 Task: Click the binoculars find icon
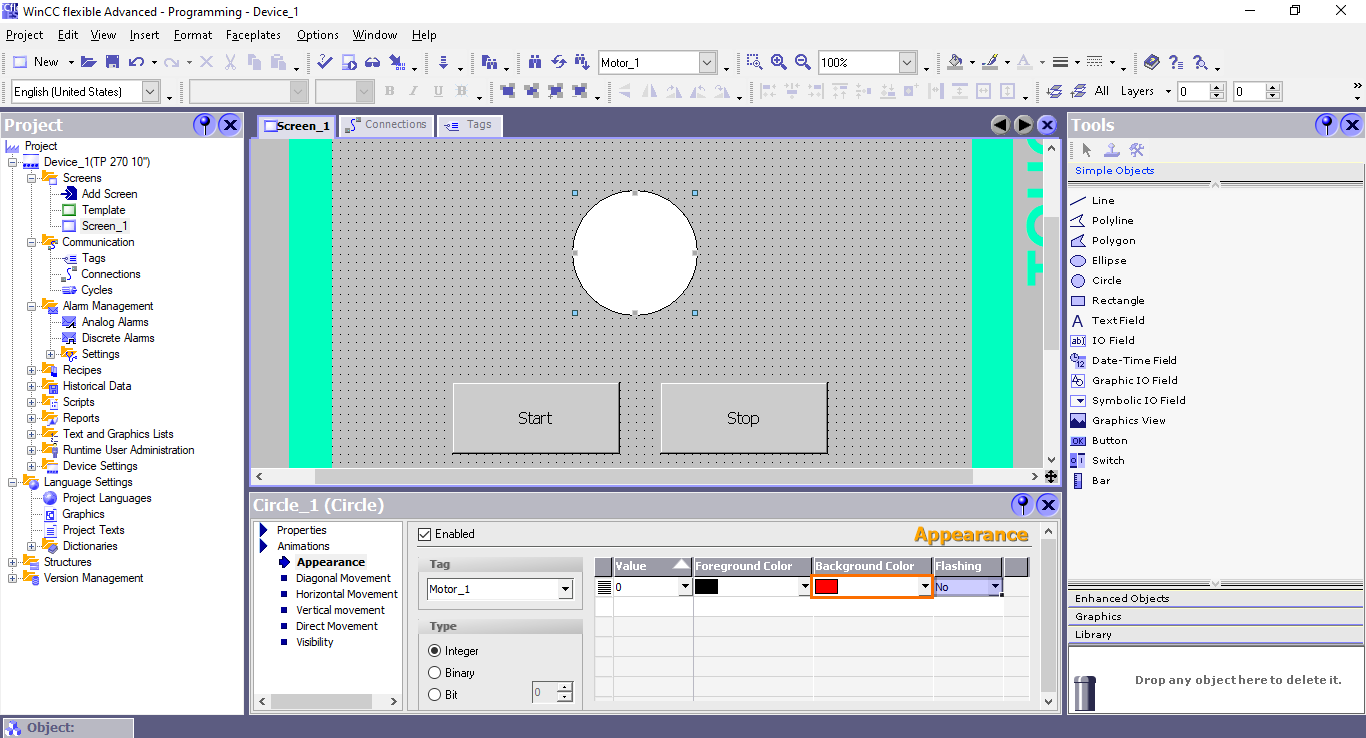(x=535, y=62)
